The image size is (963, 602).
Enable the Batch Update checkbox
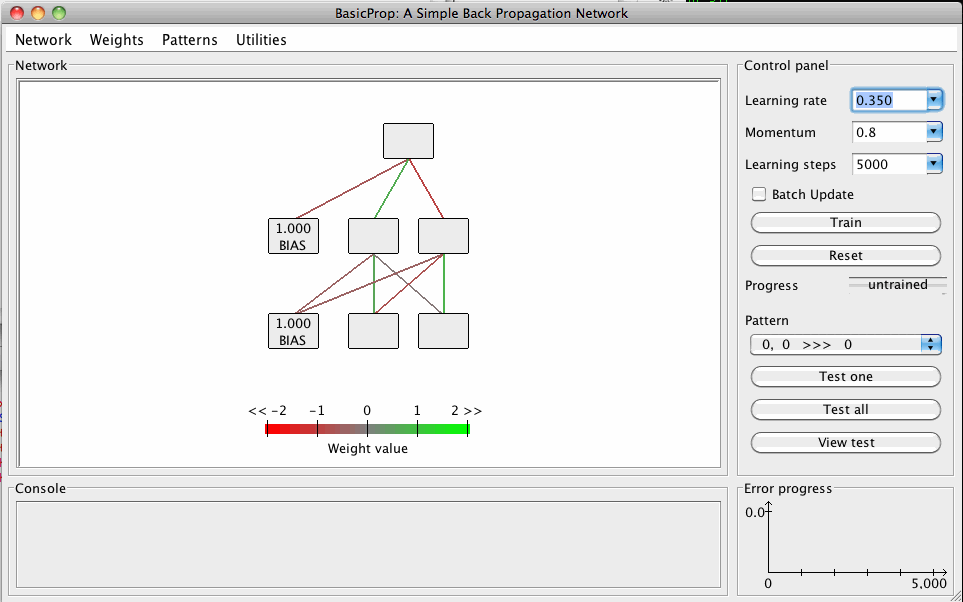click(759, 194)
